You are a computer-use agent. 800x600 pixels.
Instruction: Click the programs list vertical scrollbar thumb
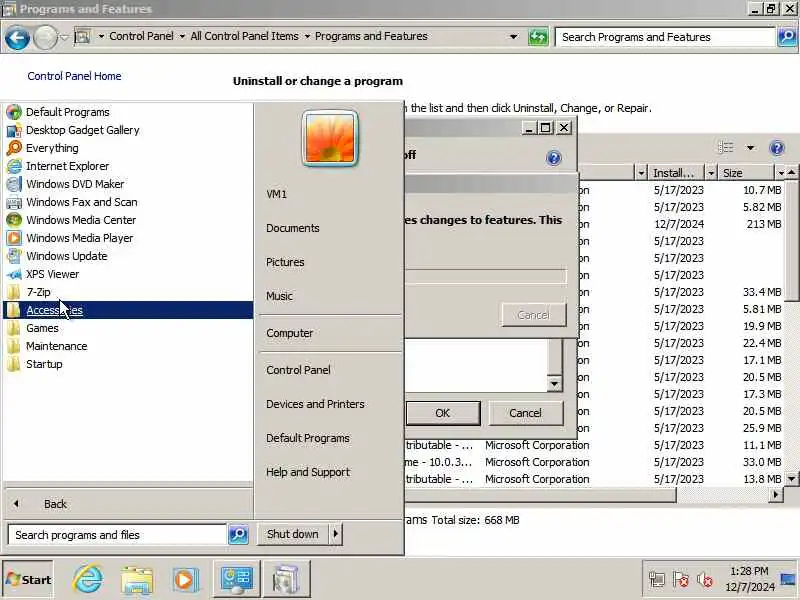tap(792, 240)
